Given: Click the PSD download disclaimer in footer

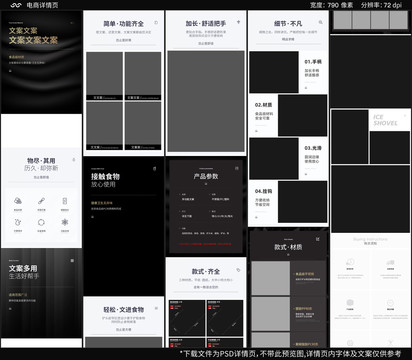Looking at the screenshot, I should coord(291,354).
